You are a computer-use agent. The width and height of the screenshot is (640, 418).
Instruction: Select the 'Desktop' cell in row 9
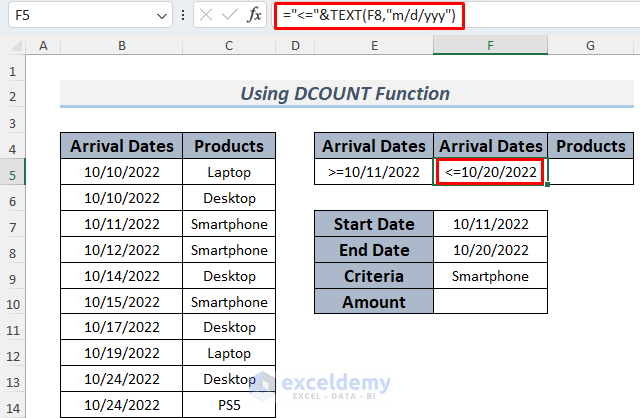tap(229, 276)
